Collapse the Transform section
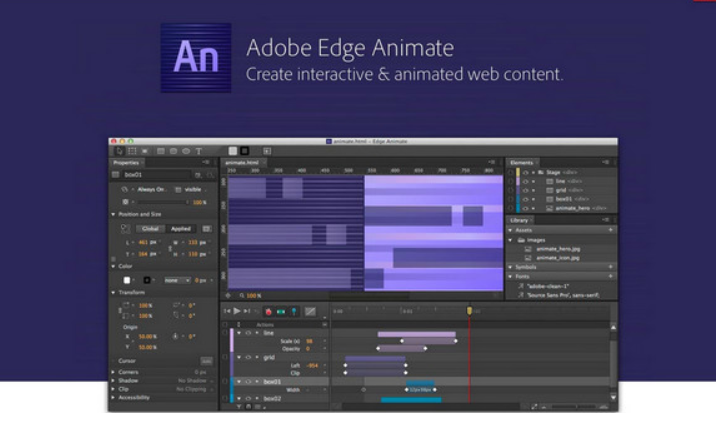This screenshot has width=716, height=428. [x=113, y=293]
